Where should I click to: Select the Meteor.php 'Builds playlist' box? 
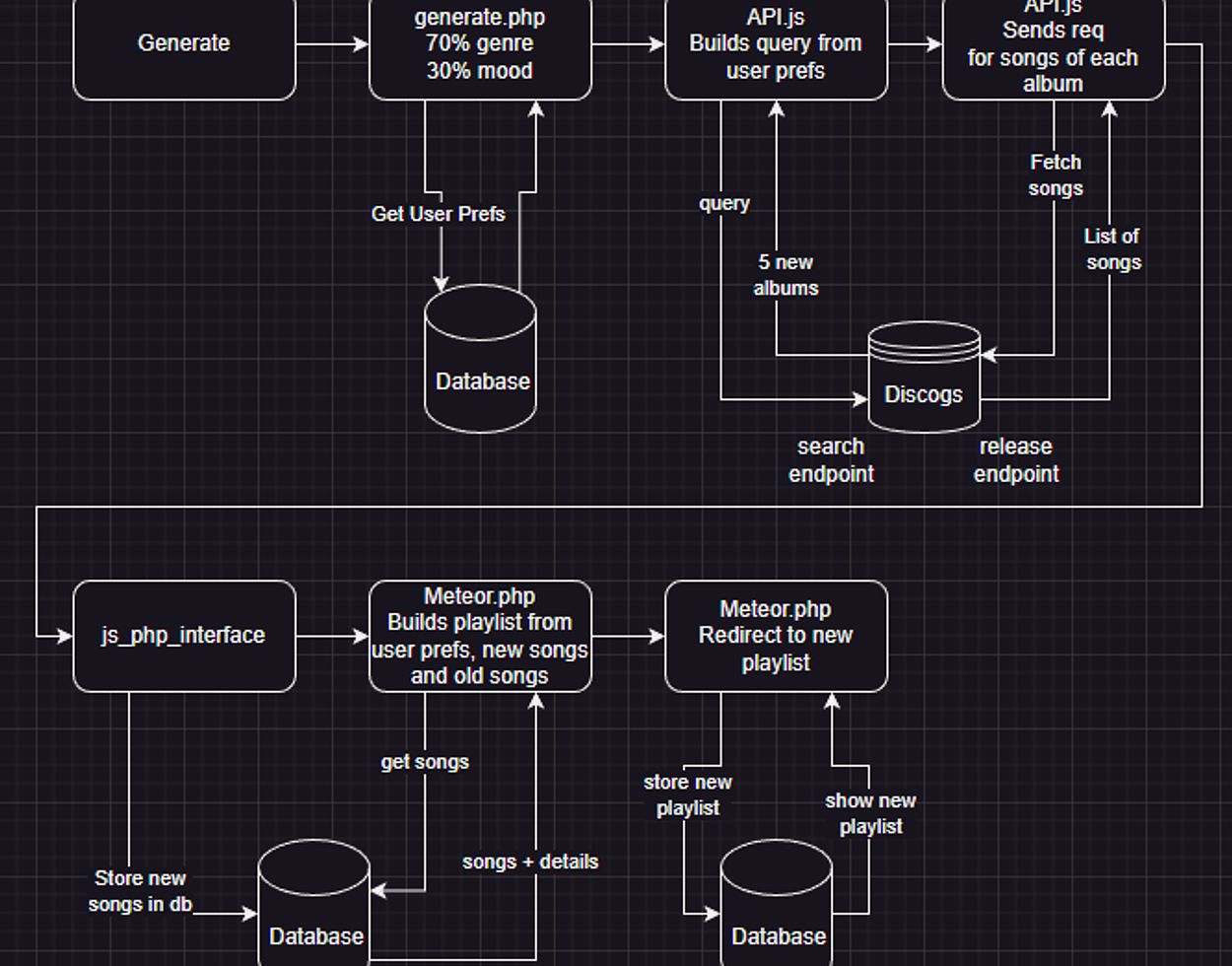point(480,636)
